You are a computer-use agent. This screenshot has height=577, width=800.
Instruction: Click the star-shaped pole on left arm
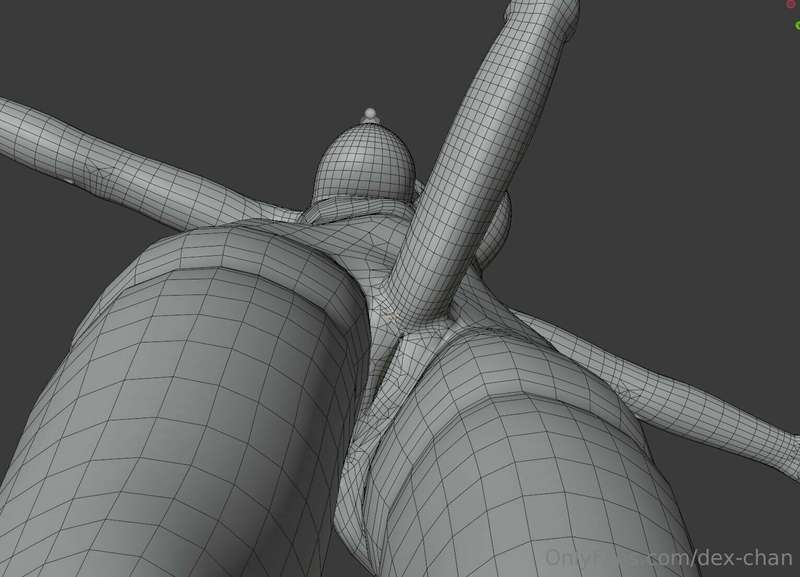tap(97, 168)
